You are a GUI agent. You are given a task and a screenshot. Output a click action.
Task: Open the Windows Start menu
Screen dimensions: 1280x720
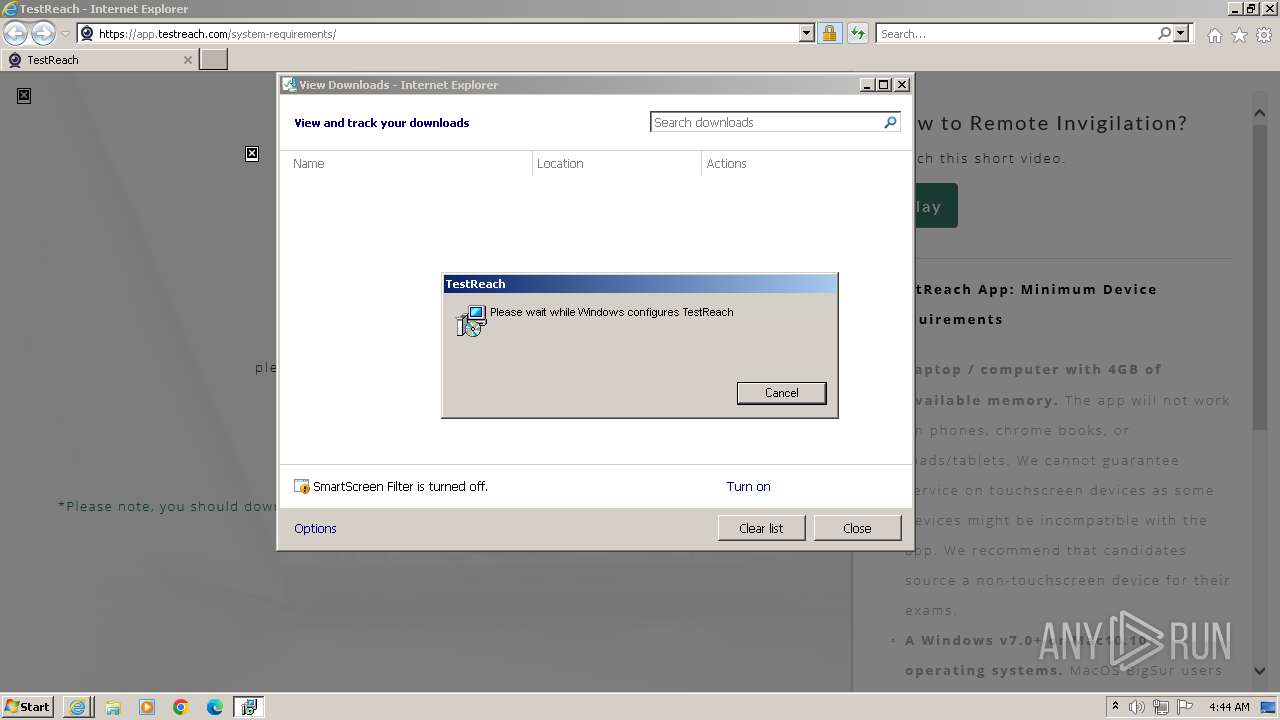28,706
